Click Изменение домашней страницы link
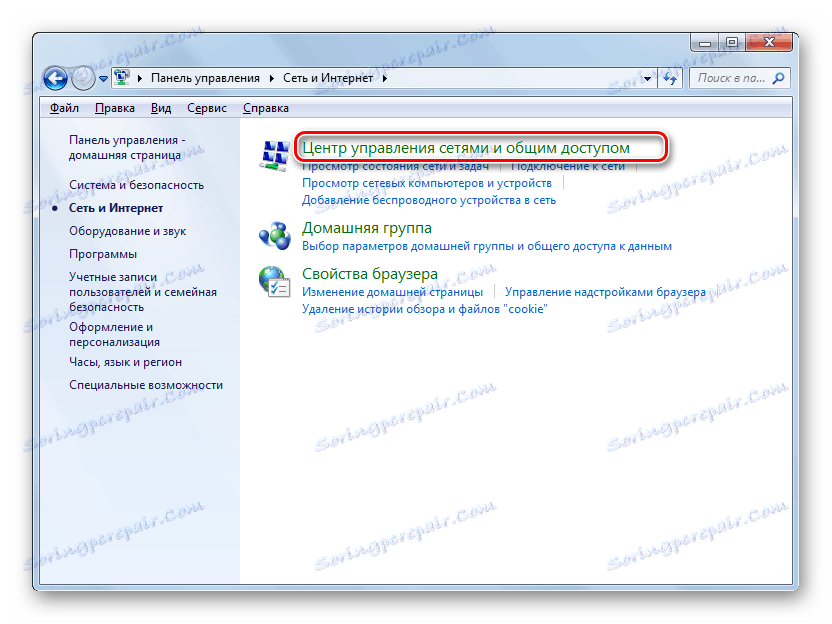 tap(392, 292)
